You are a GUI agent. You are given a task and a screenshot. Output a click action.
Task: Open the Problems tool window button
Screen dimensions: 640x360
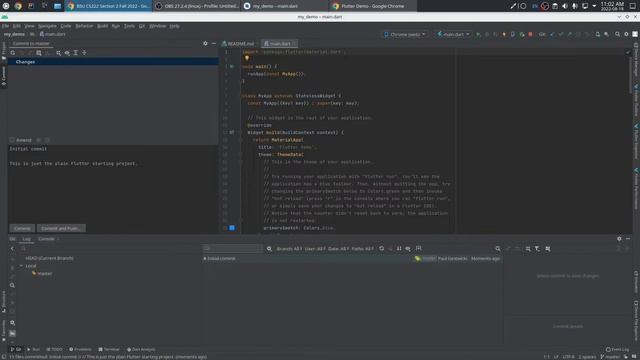tap(80, 349)
